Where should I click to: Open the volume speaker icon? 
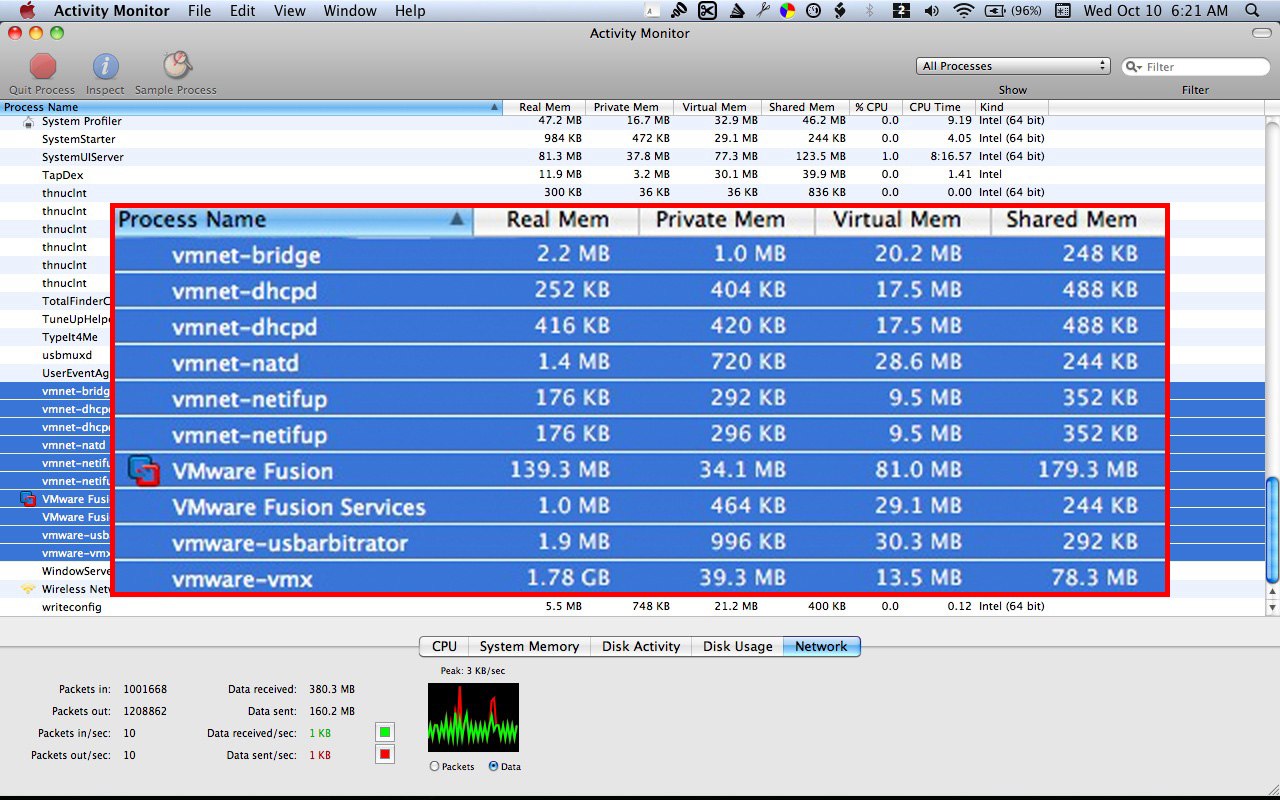pos(931,11)
